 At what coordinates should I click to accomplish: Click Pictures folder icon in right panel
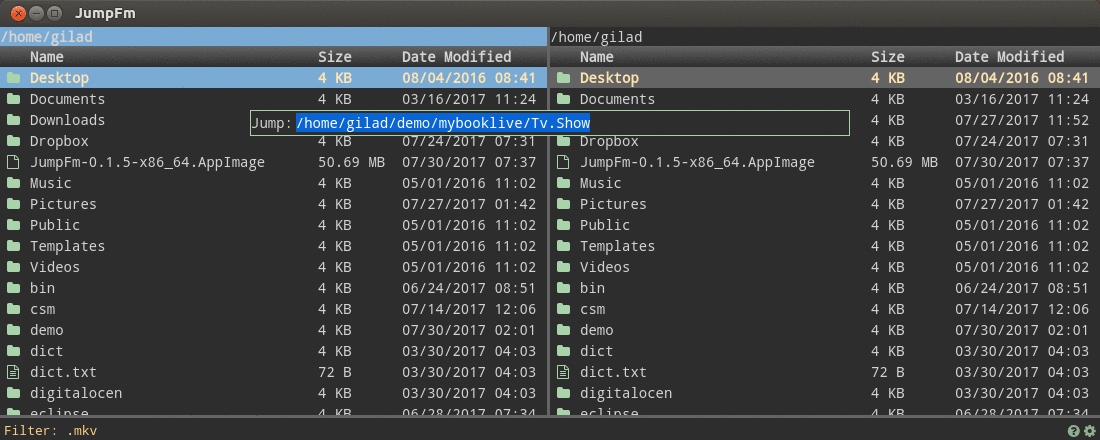[x=563, y=204]
